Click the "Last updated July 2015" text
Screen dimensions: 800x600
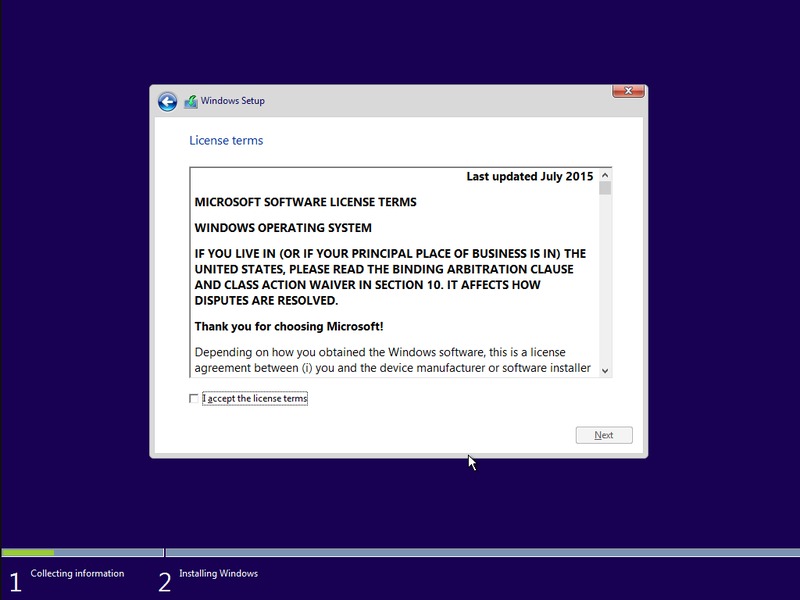[529, 176]
